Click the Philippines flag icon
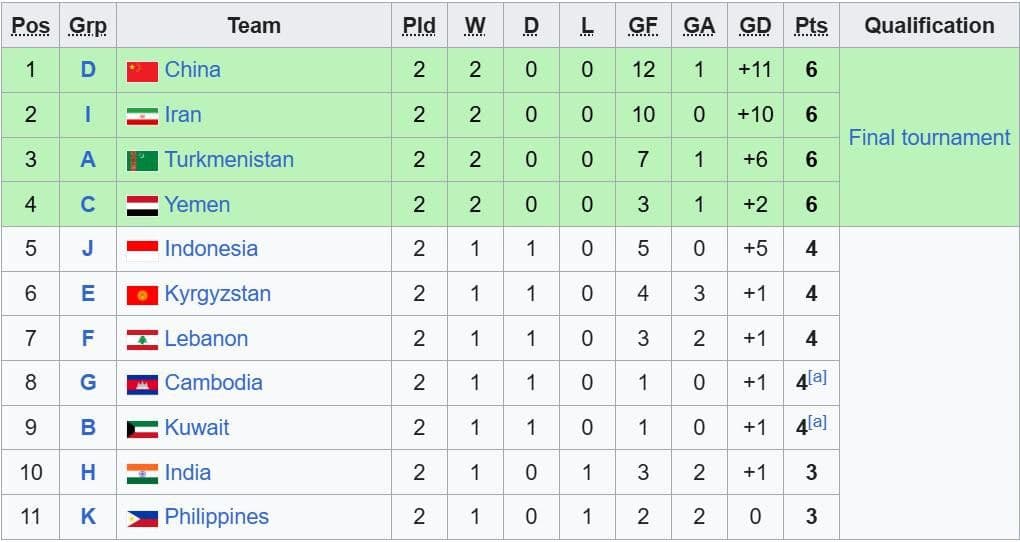The width and height of the screenshot is (1020, 542). click(142, 518)
